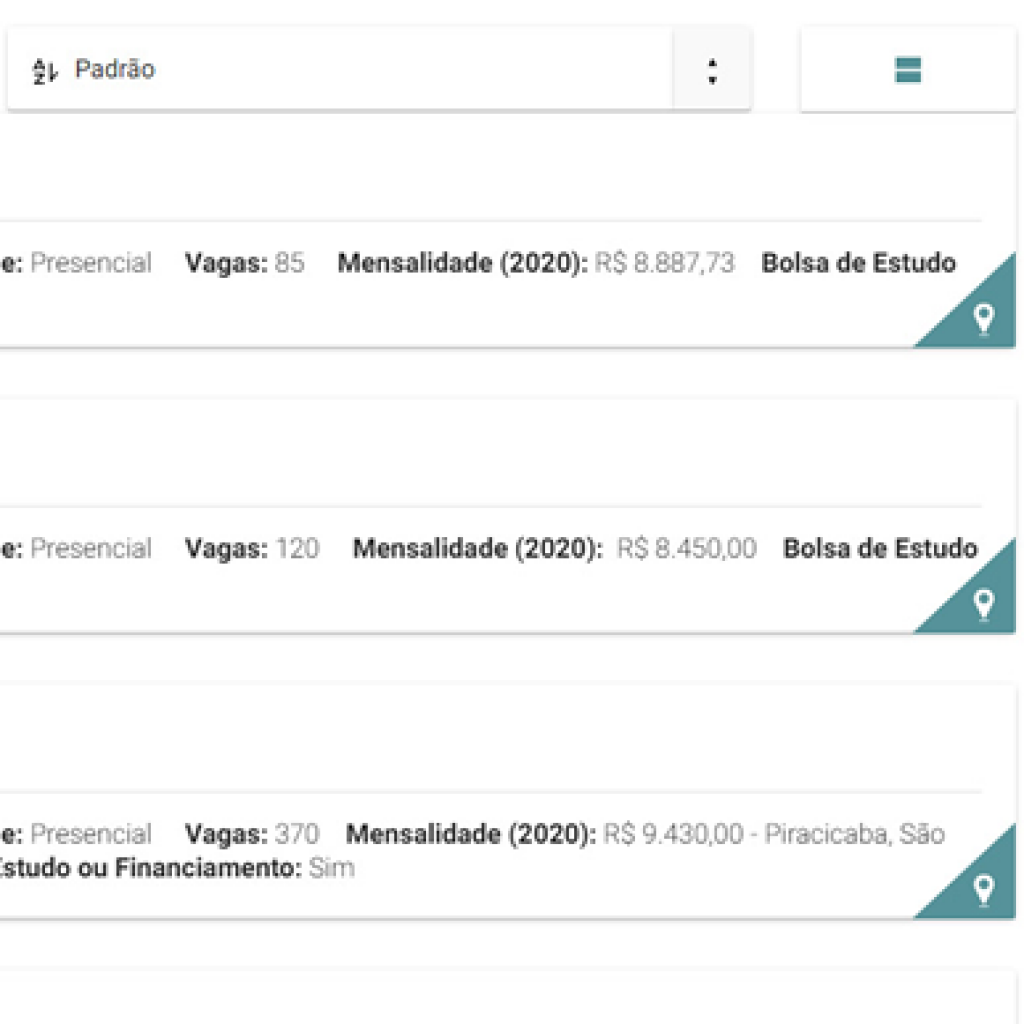Select the R$ 8.450,00 tuition value
Viewport: 1024px width, 1024px height.
tap(686, 548)
